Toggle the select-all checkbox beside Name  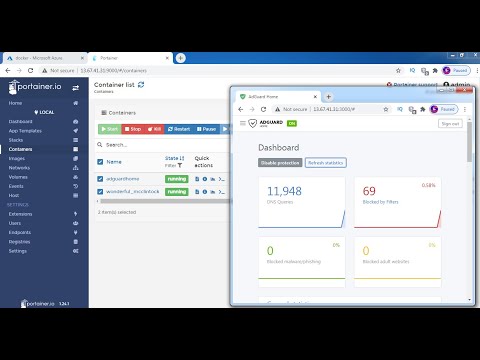100,162
